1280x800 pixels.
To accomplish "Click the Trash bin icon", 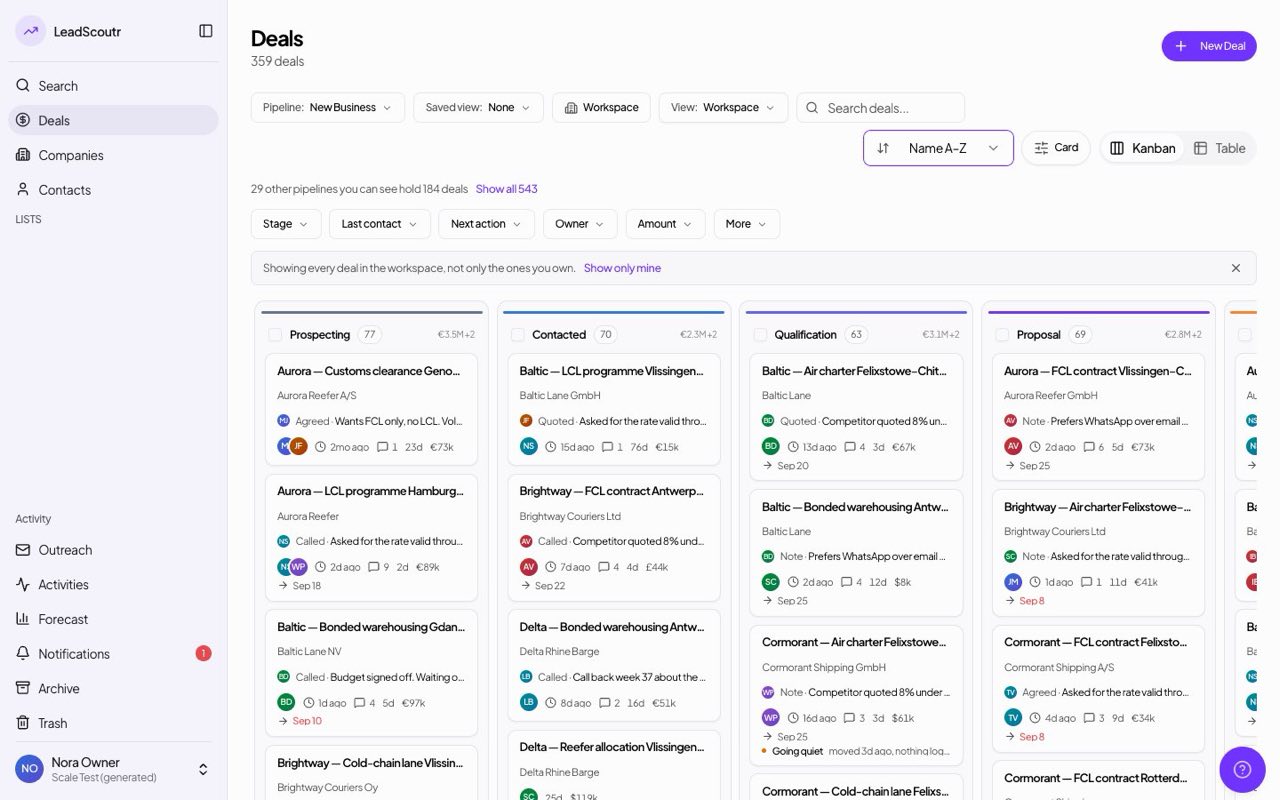I will (23, 722).
